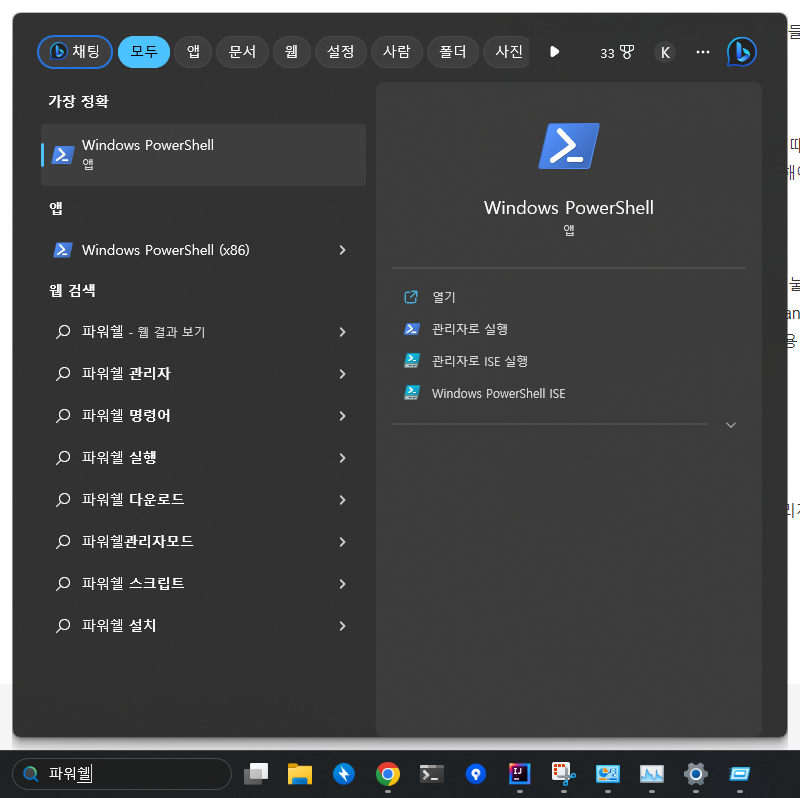Expand arrow for 파워쉘 다운로드
The height and width of the screenshot is (798, 800).
[x=342, y=500]
